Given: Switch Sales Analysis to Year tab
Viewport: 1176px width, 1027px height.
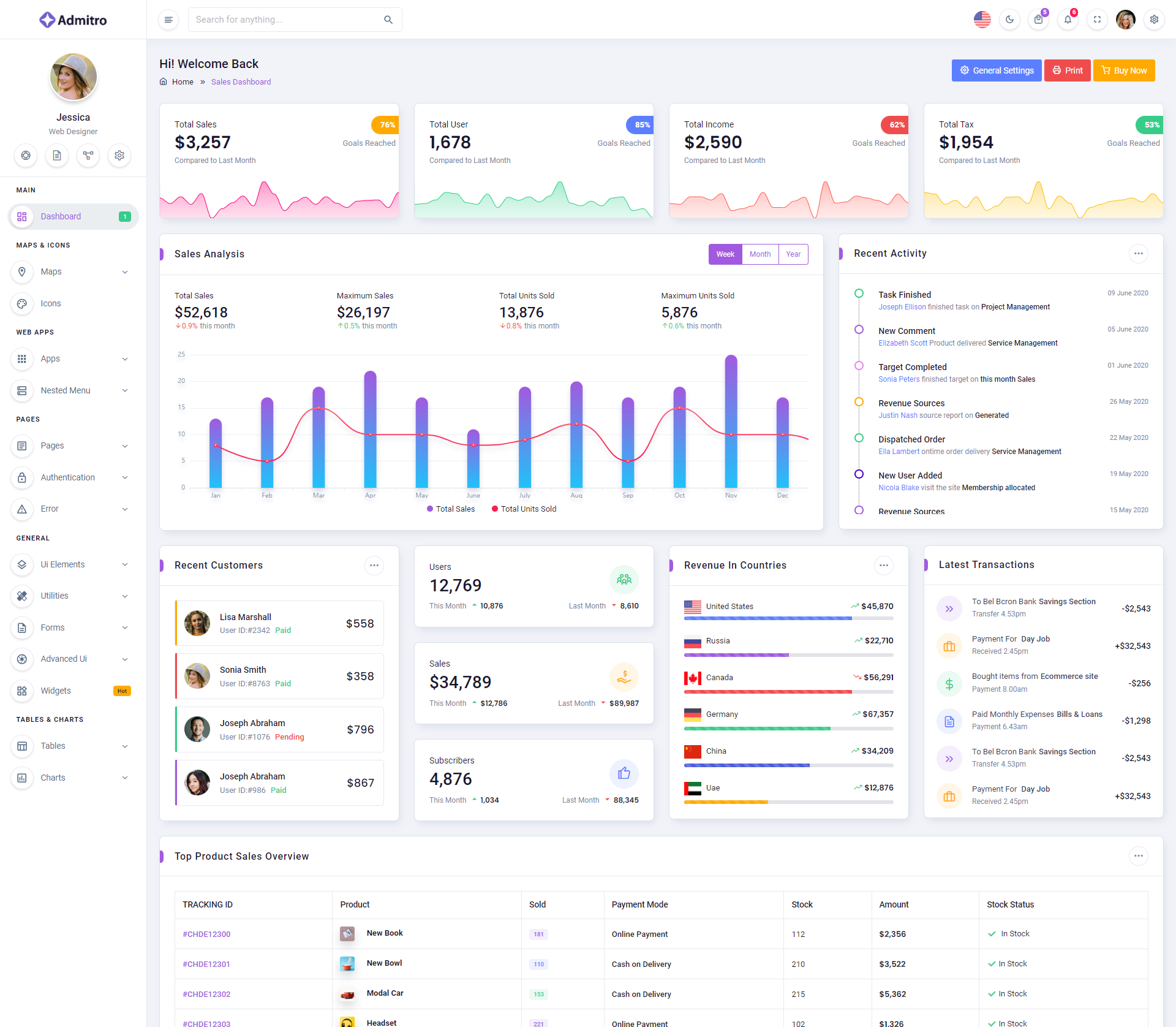Looking at the screenshot, I should tap(793, 254).
